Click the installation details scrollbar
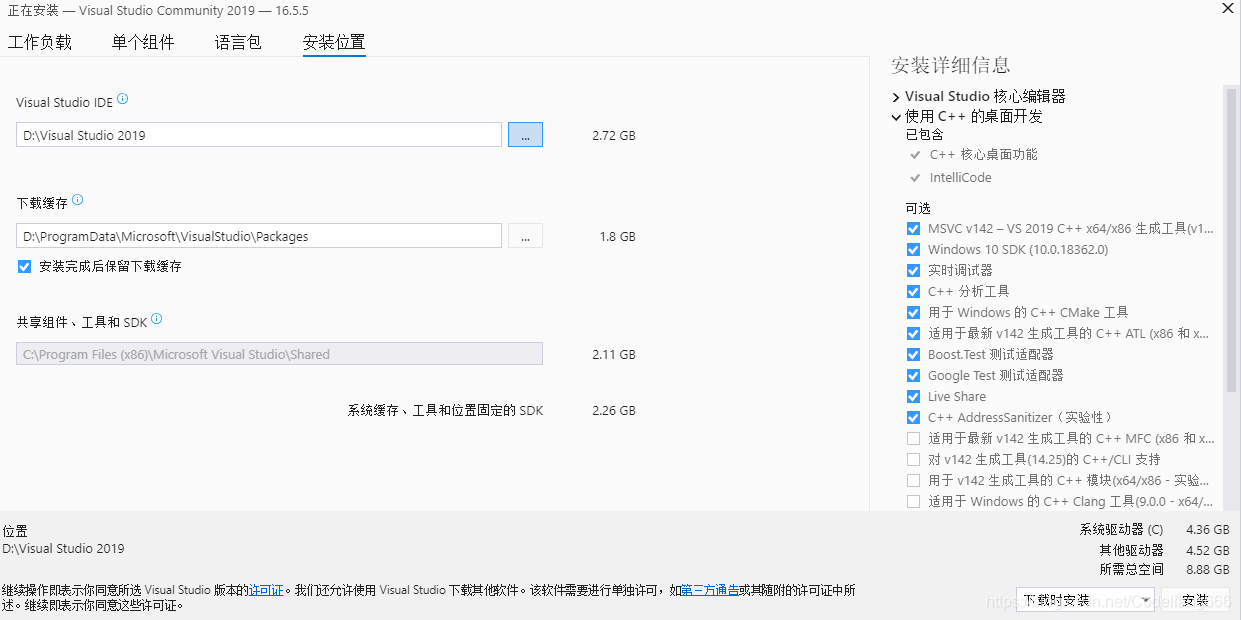This screenshot has height=620, width=1241. (1231, 240)
